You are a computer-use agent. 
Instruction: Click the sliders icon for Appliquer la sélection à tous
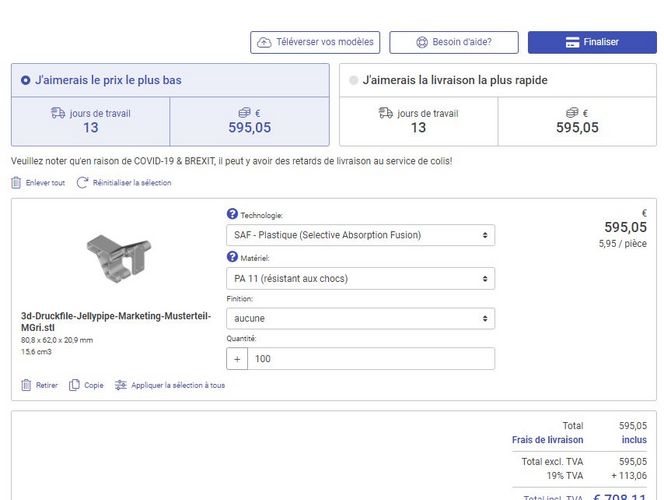tap(121, 385)
